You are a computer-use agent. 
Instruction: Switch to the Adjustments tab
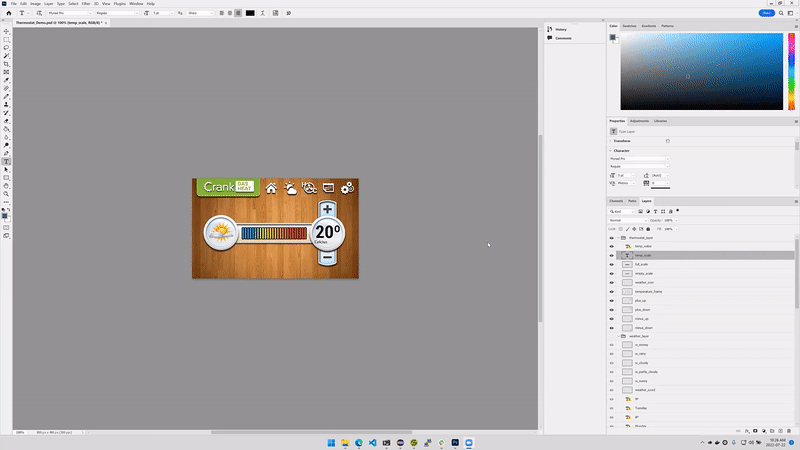(x=639, y=121)
